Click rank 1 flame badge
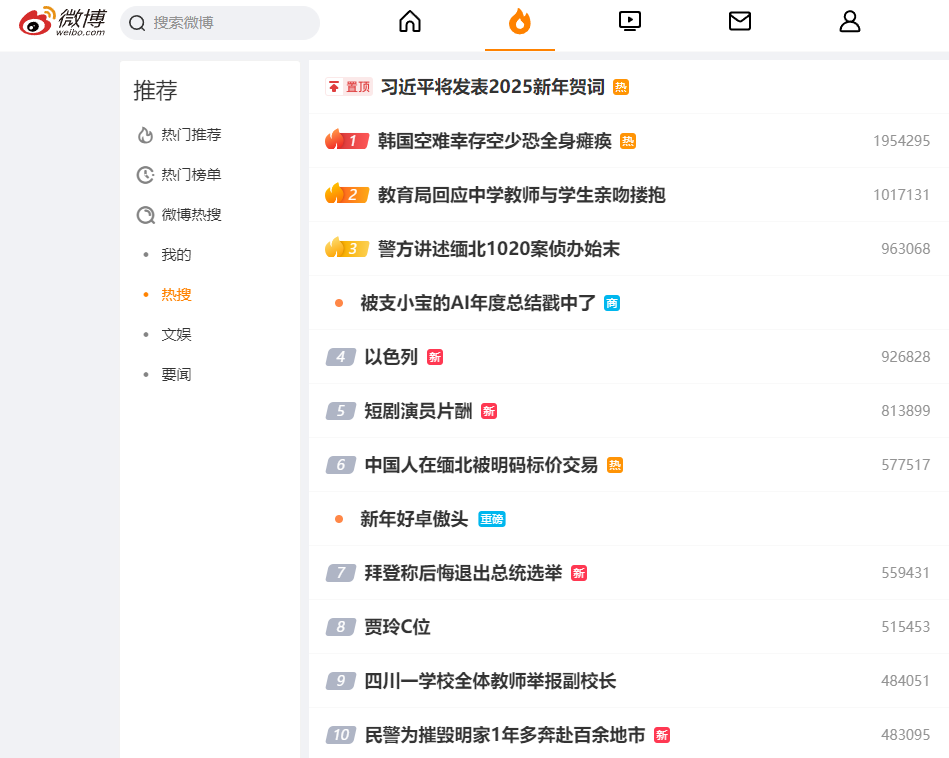 347,140
